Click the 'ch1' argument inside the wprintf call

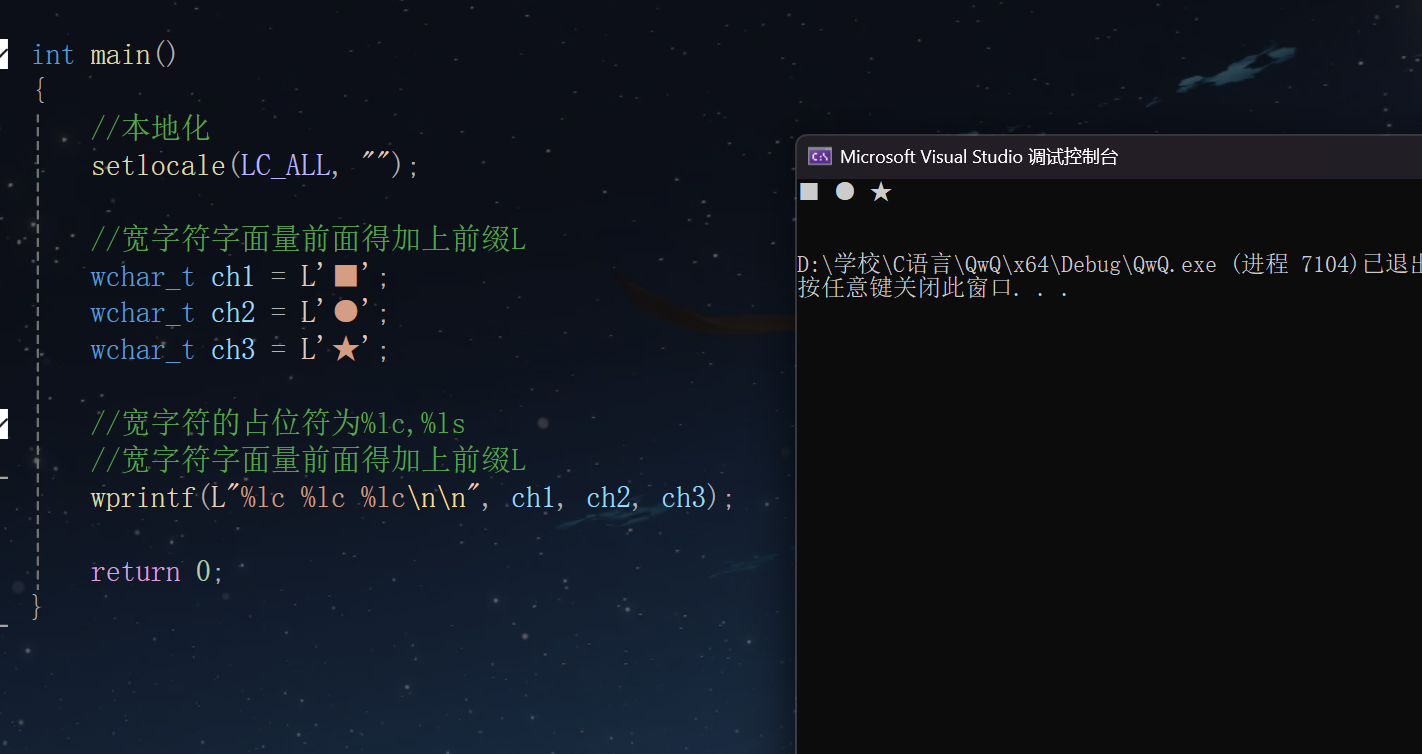533,498
